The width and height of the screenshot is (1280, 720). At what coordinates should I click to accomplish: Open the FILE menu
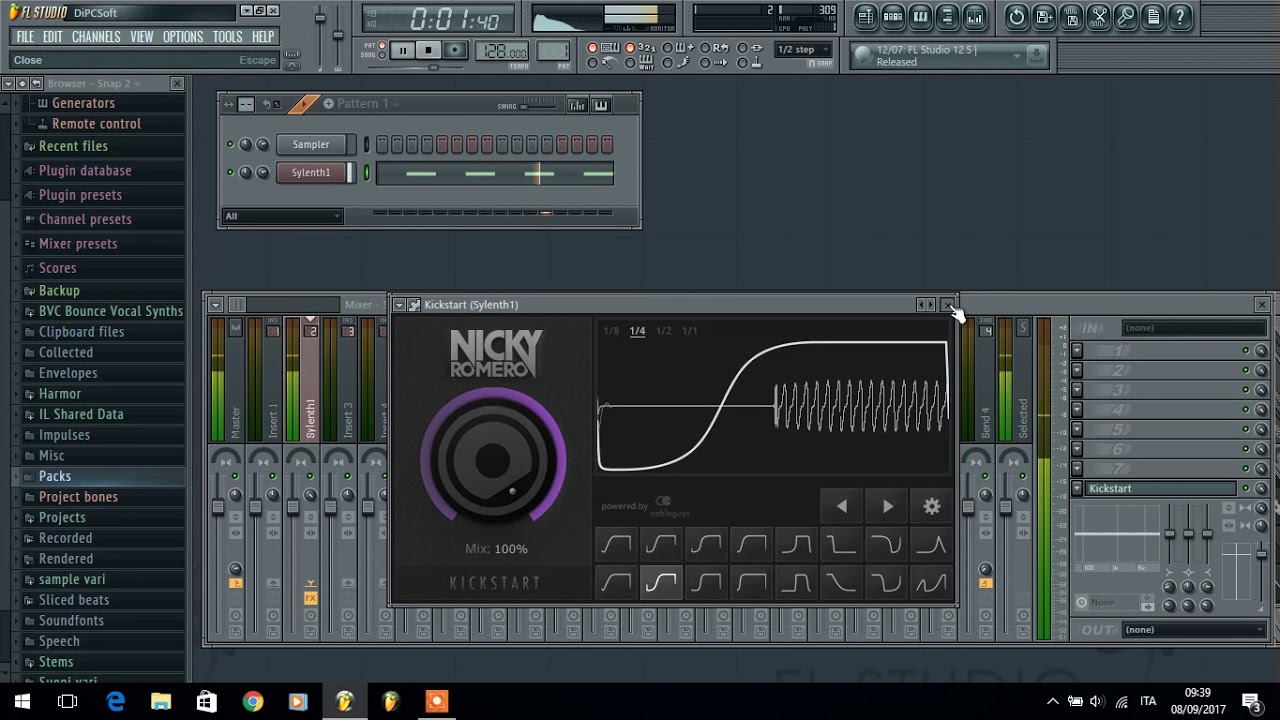(x=25, y=37)
